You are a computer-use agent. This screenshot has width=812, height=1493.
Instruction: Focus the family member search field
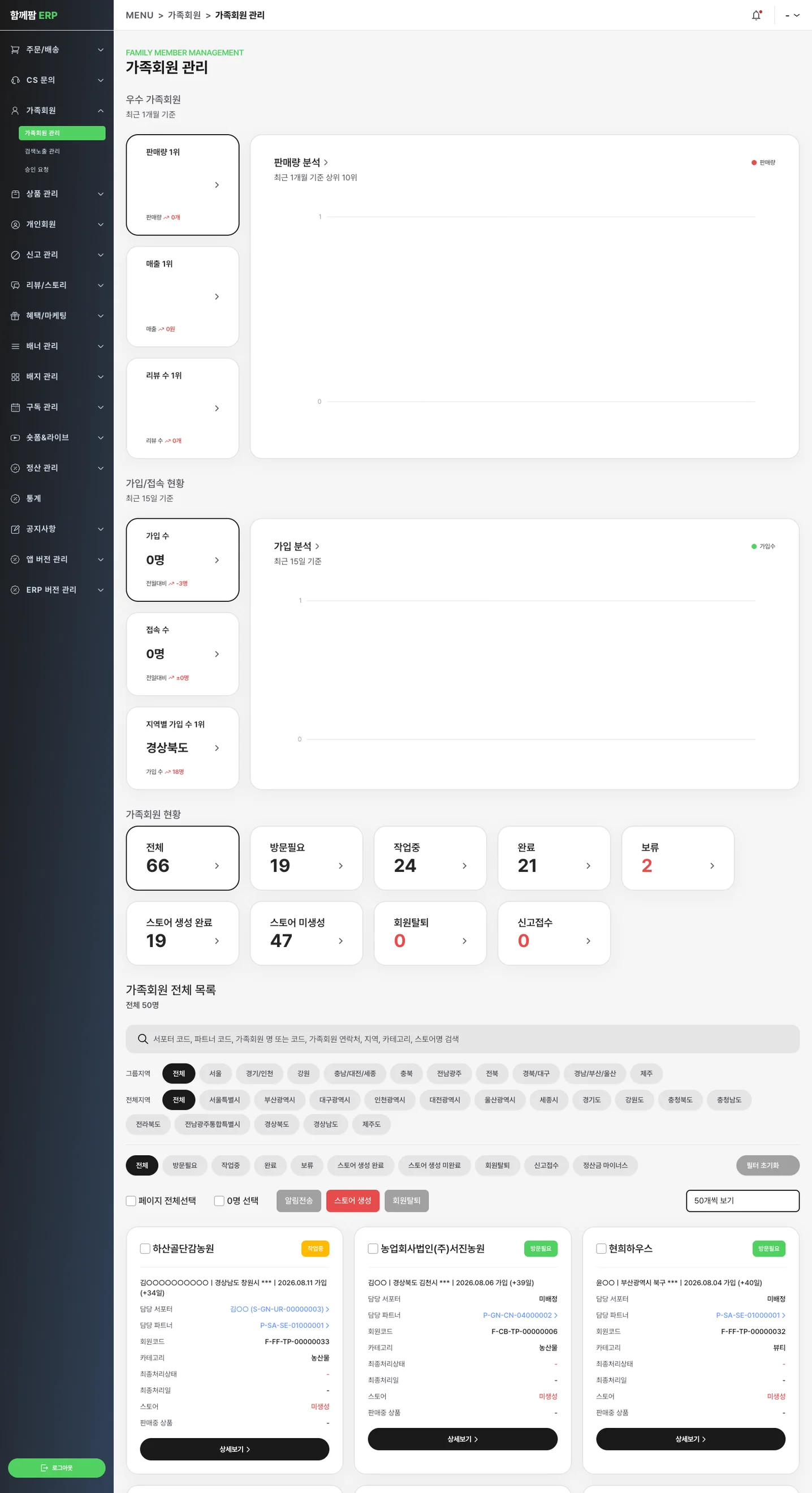pyautogui.click(x=462, y=1039)
